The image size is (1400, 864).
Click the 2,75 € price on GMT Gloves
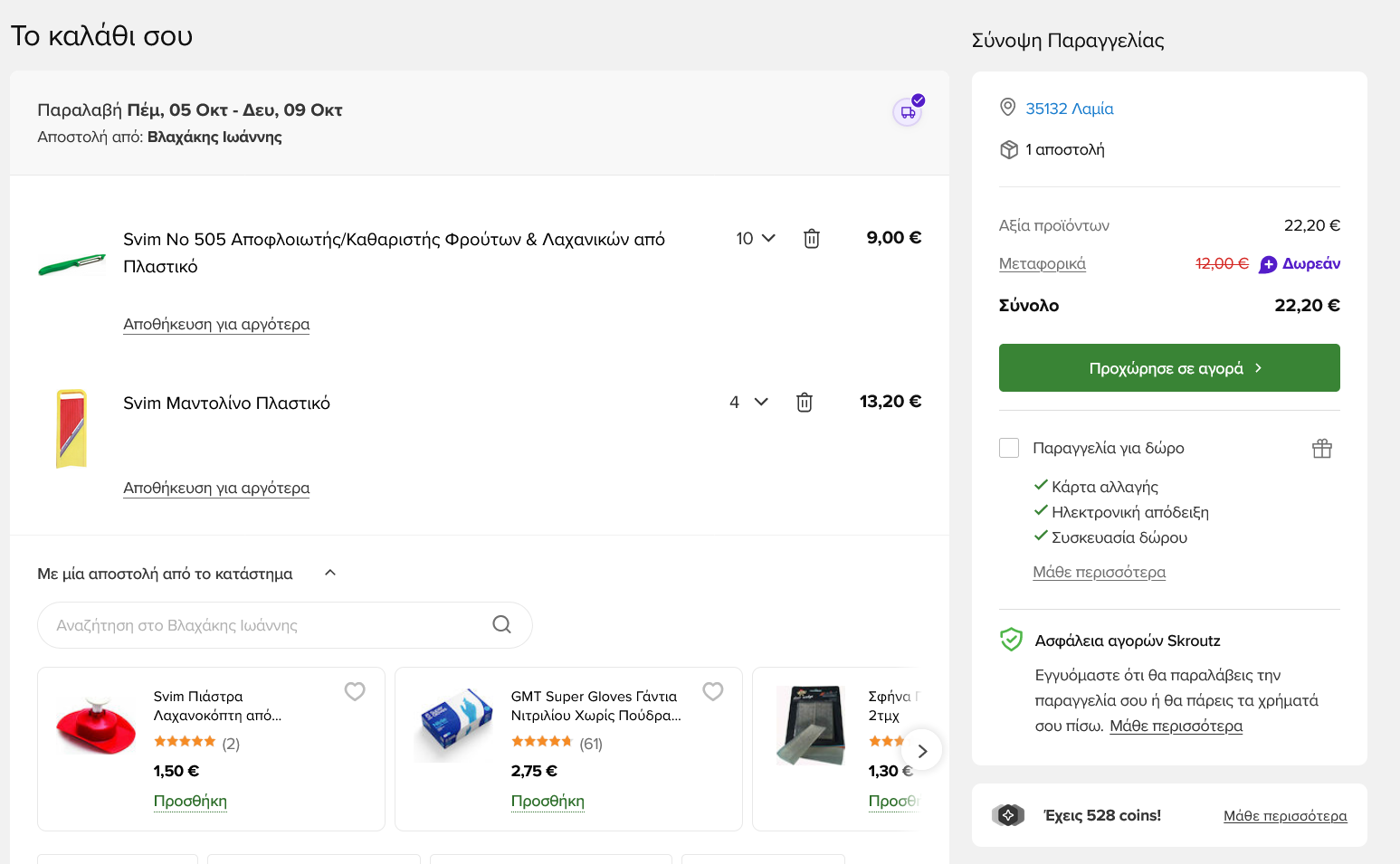tap(534, 771)
